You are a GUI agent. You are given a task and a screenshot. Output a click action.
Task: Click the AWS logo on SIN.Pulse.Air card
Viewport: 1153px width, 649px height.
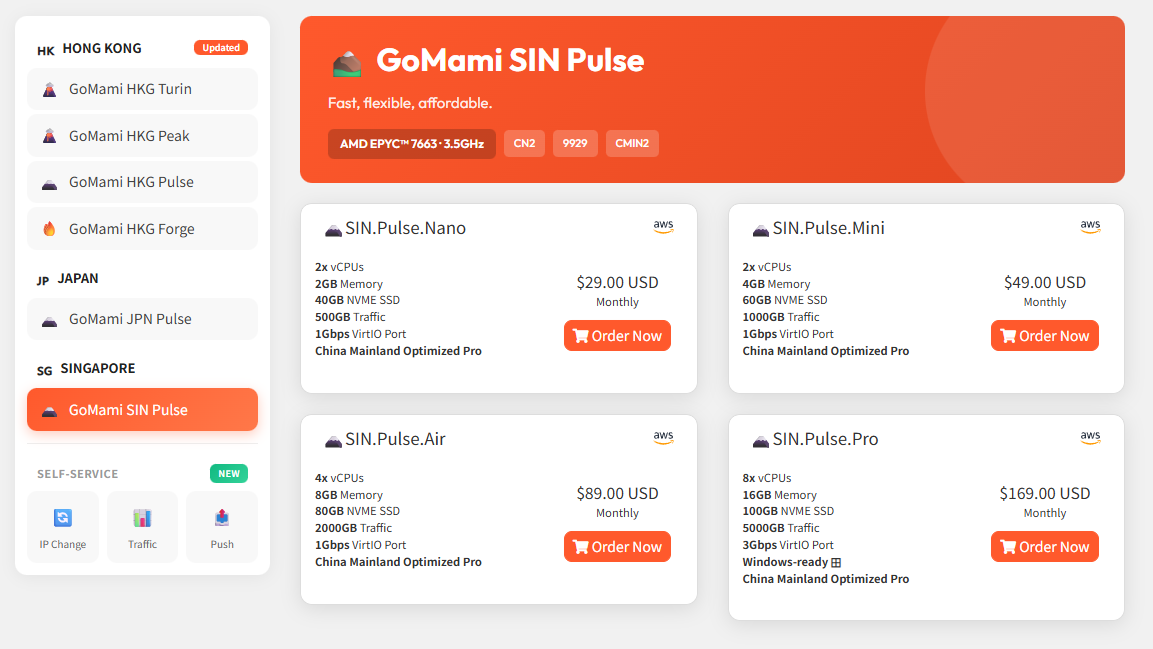(x=663, y=438)
